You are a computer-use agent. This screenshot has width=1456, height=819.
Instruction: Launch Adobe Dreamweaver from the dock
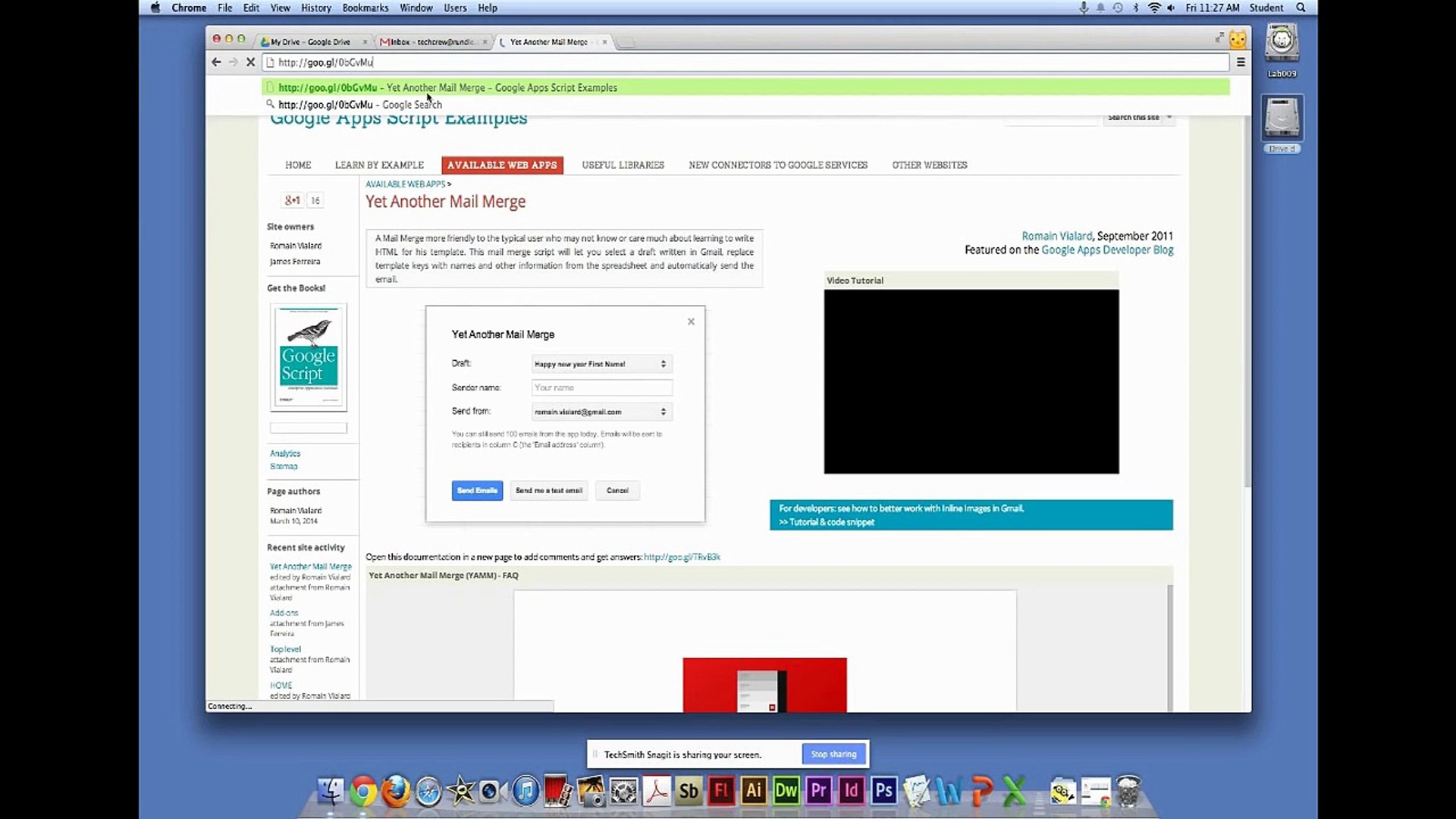(786, 792)
